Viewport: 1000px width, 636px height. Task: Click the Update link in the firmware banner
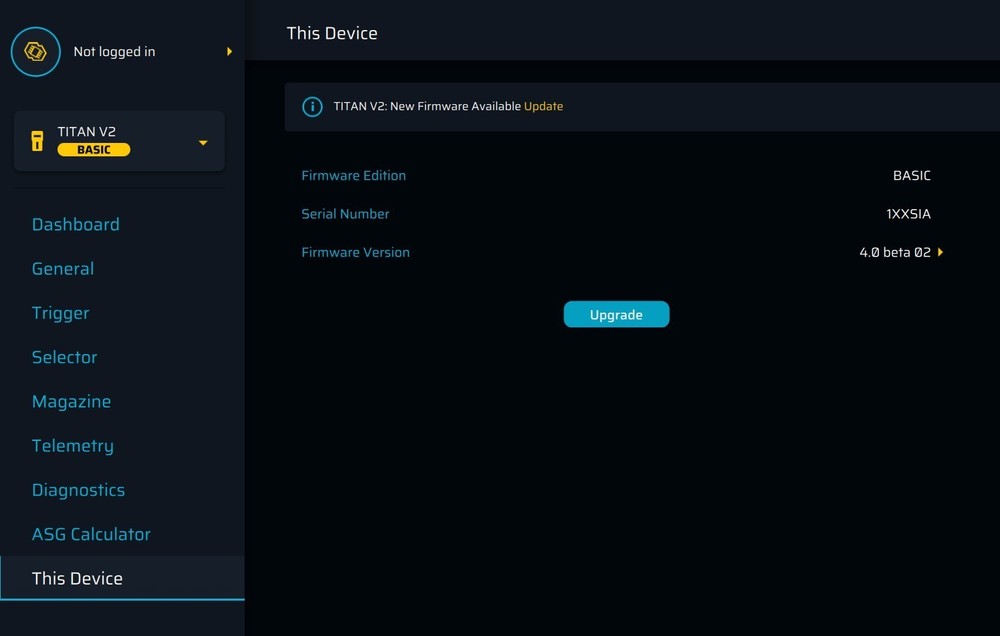(x=543, y=107)
